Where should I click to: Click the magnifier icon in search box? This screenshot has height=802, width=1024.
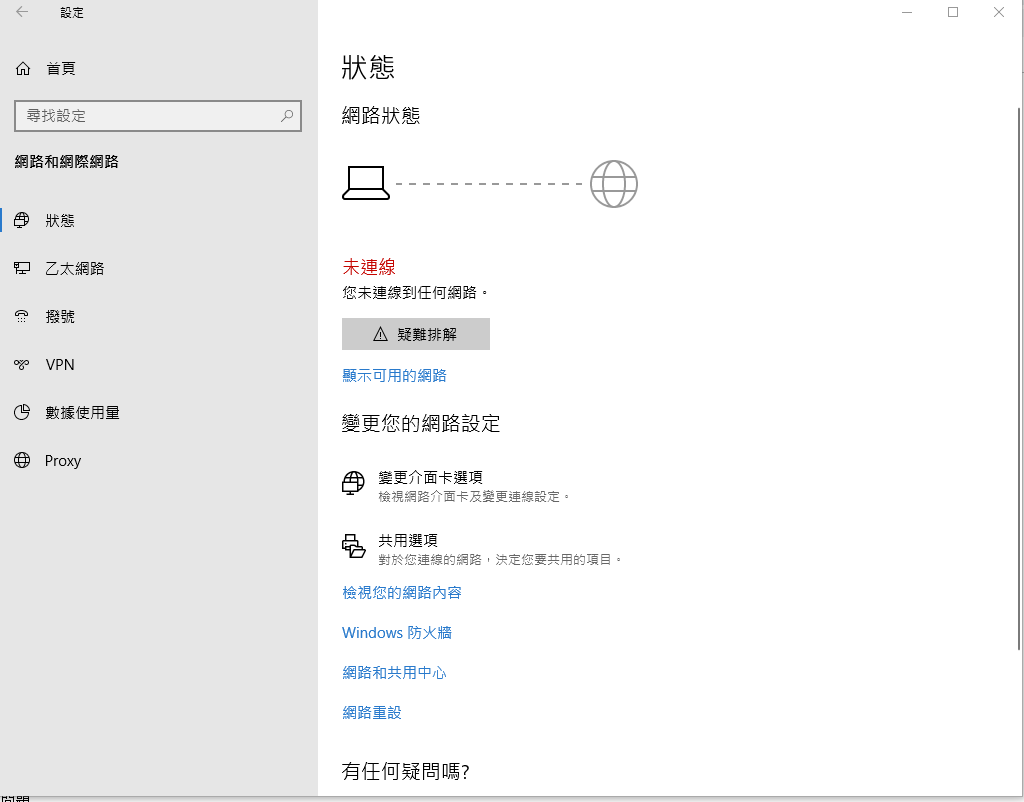288,116
